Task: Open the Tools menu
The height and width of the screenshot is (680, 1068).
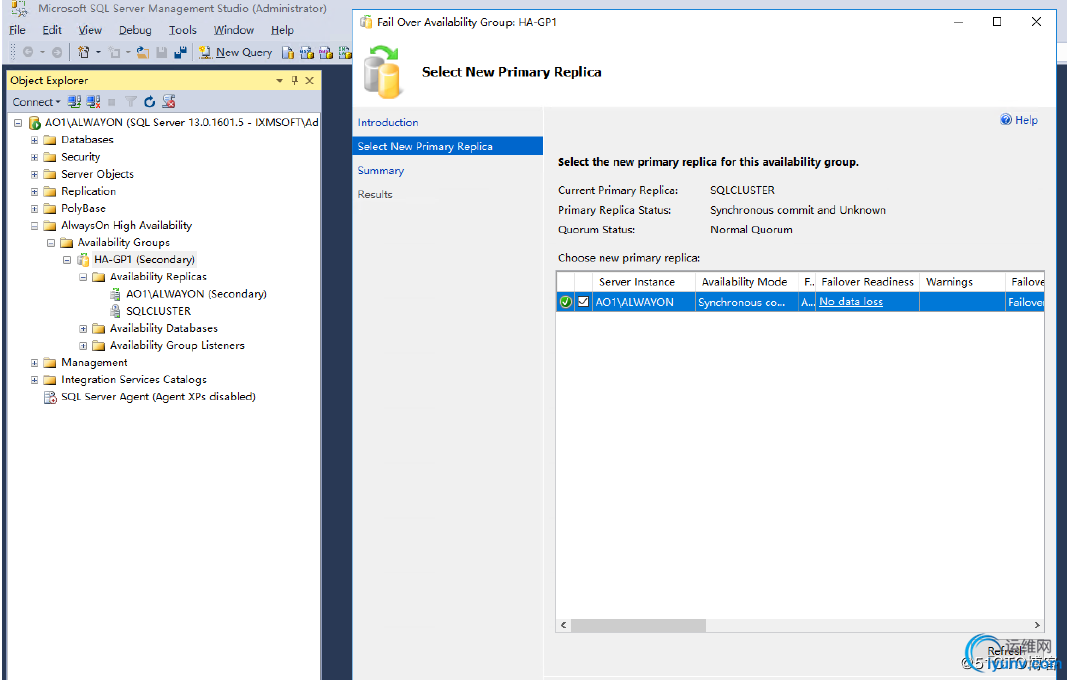Action: tap(183, 30)
